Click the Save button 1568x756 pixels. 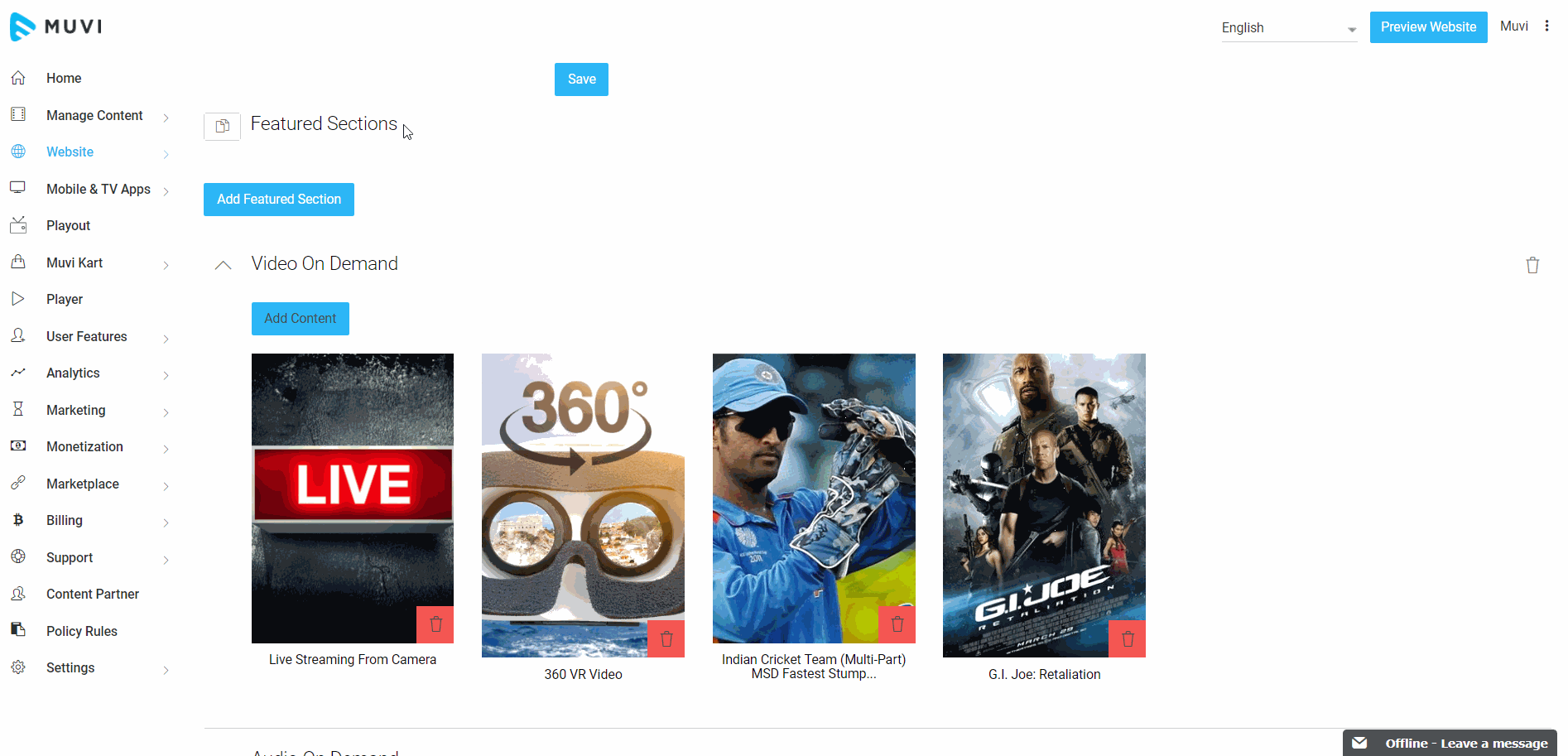pyautogui.click(x=581, y=79)
